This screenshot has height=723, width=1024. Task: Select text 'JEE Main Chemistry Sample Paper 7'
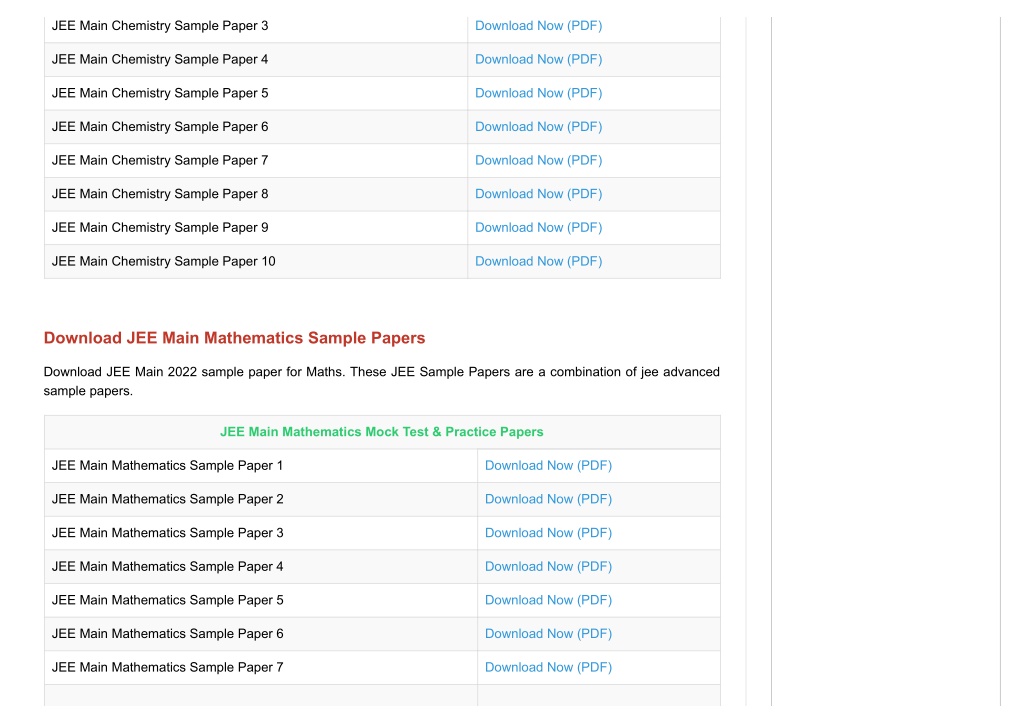[x=160, y=160]
